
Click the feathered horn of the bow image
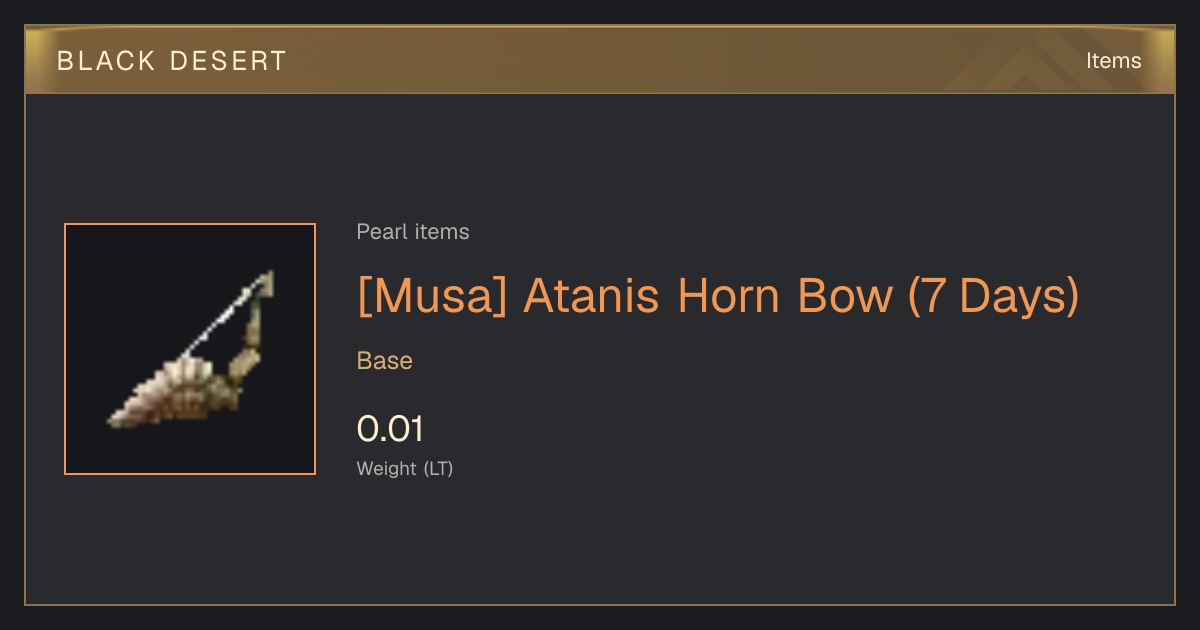[x=165, y=395]
